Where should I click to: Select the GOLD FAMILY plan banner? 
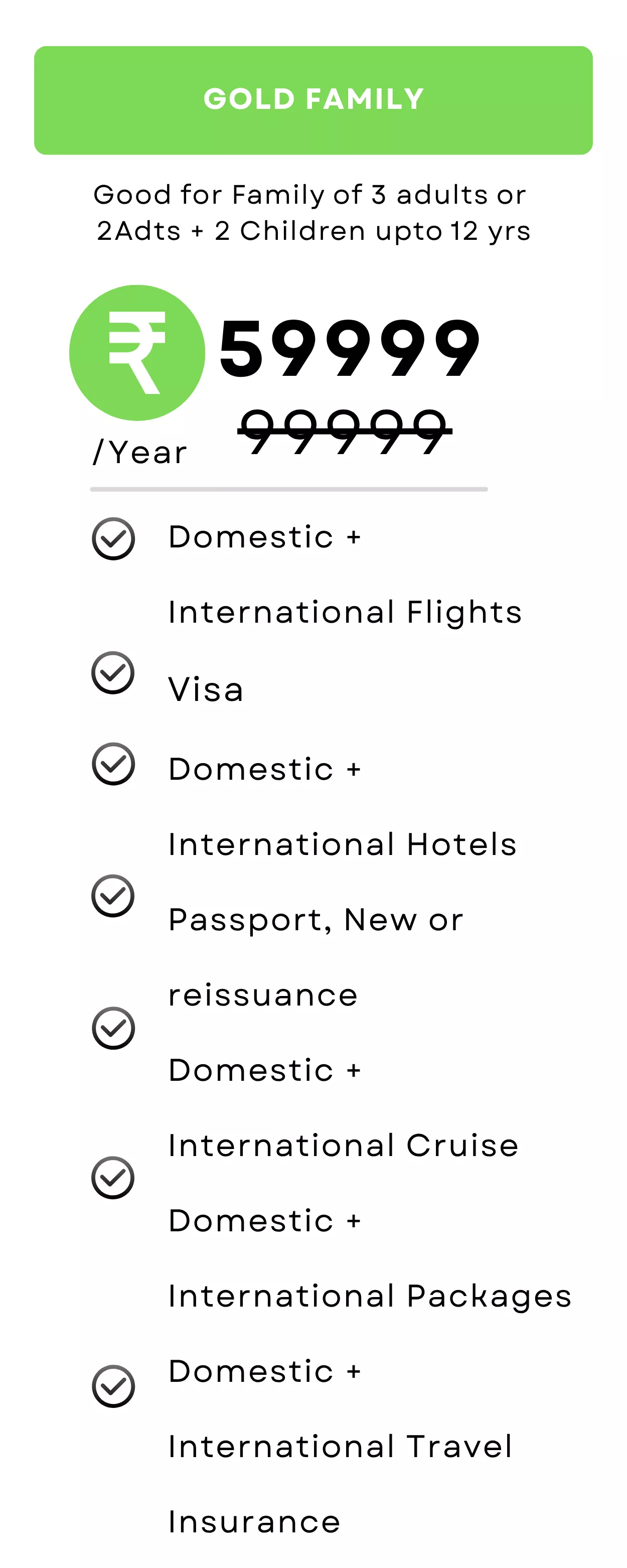(314, 100)
